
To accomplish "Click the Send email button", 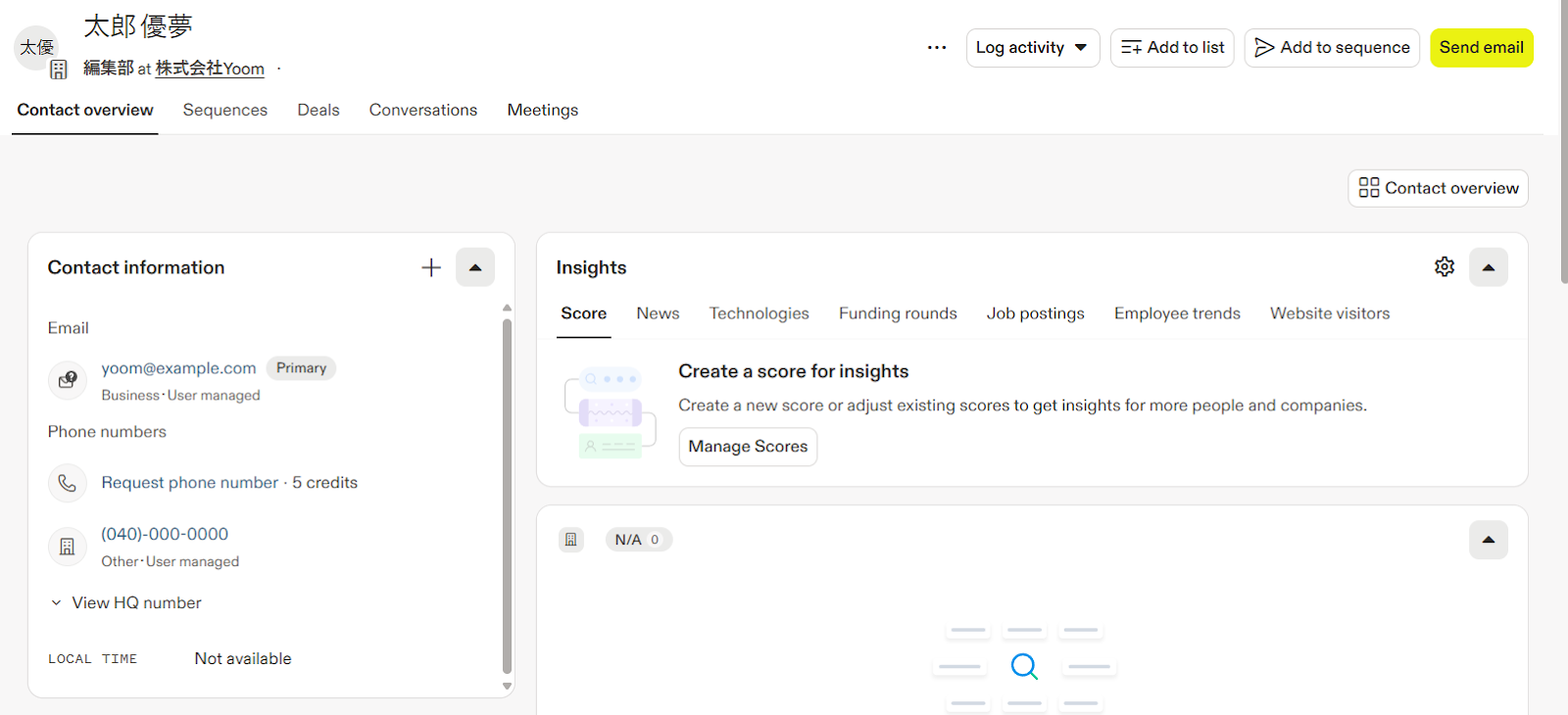I will click(x=1481, y=48).
